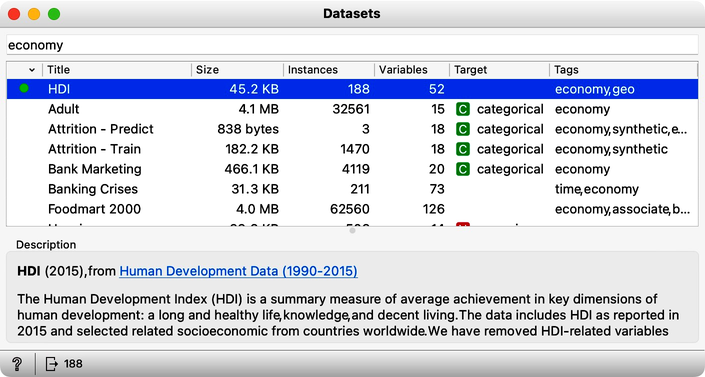Click categorical target text in Adult row
705x377 pixels.
point(510,109)
